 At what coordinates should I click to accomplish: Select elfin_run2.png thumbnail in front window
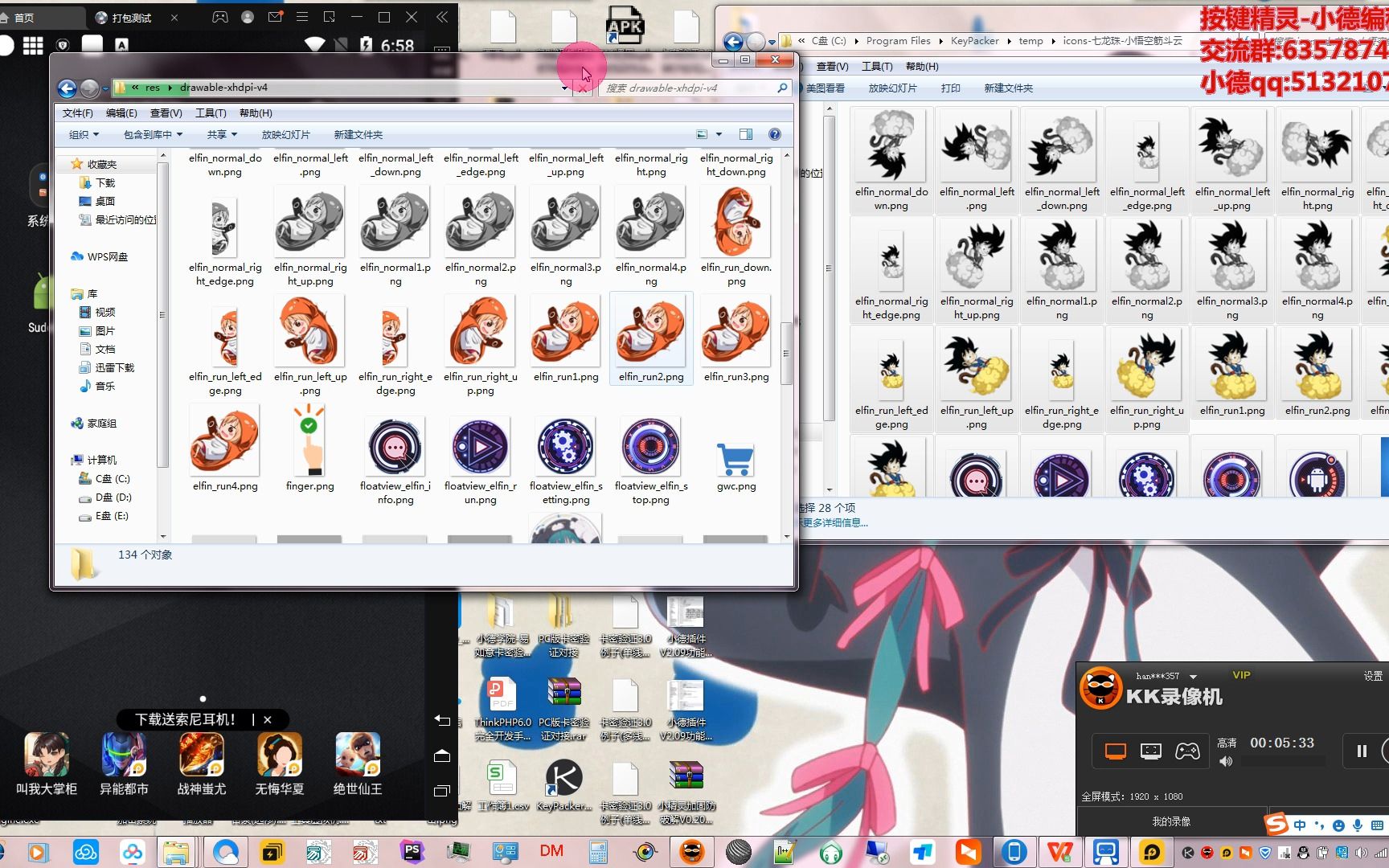click(x=651, y=338)
